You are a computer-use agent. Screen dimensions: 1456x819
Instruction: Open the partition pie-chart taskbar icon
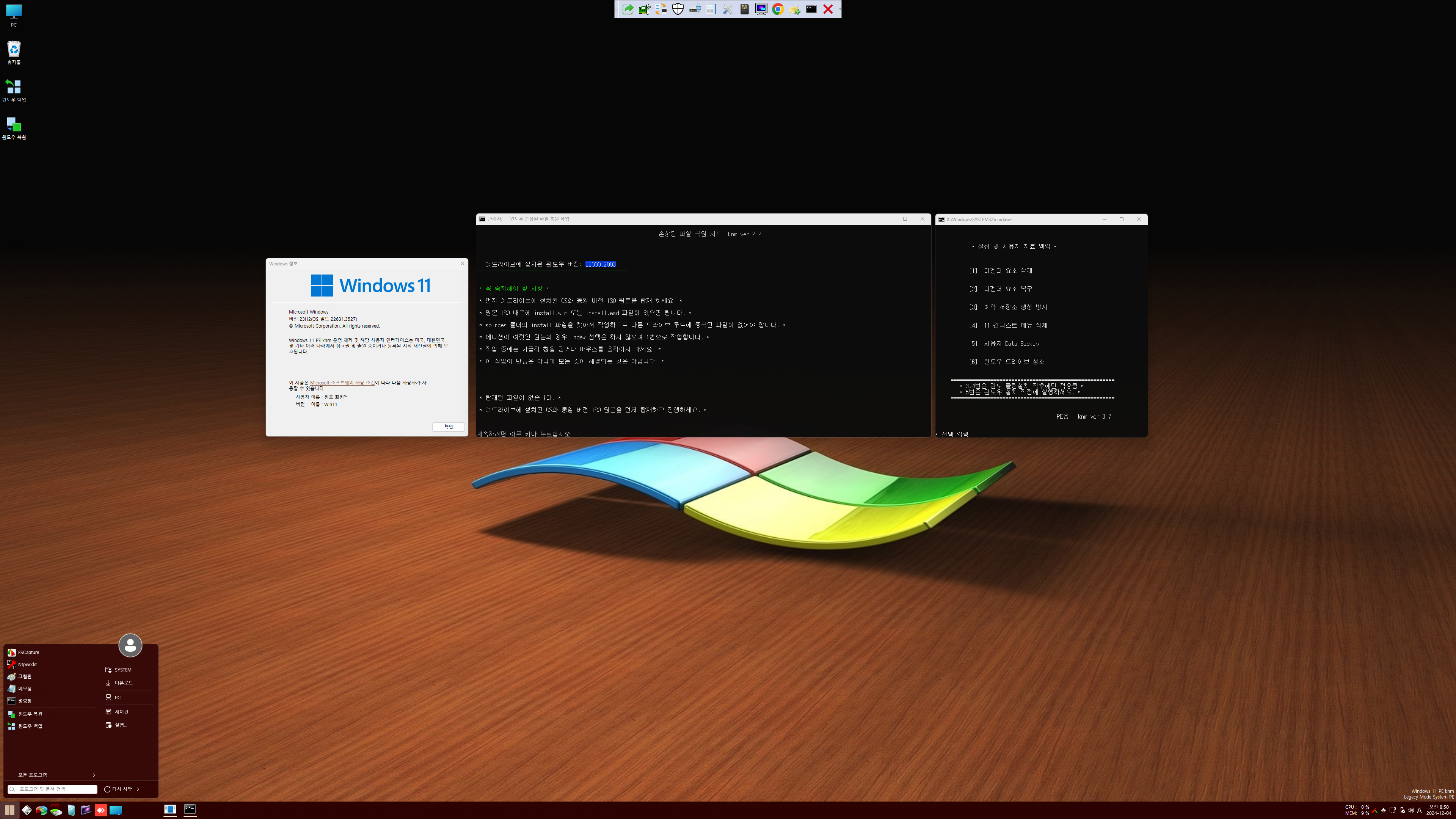click(41, 810)
